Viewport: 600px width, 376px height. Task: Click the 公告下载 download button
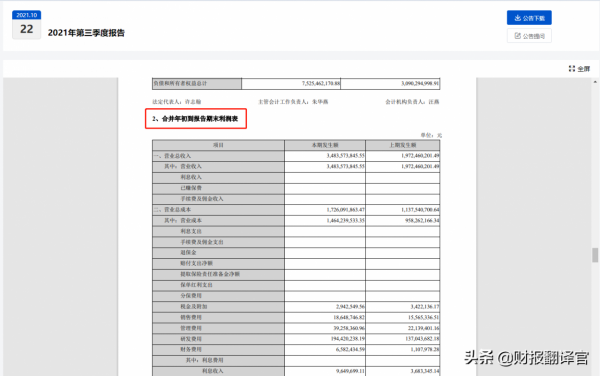[529, 18]
